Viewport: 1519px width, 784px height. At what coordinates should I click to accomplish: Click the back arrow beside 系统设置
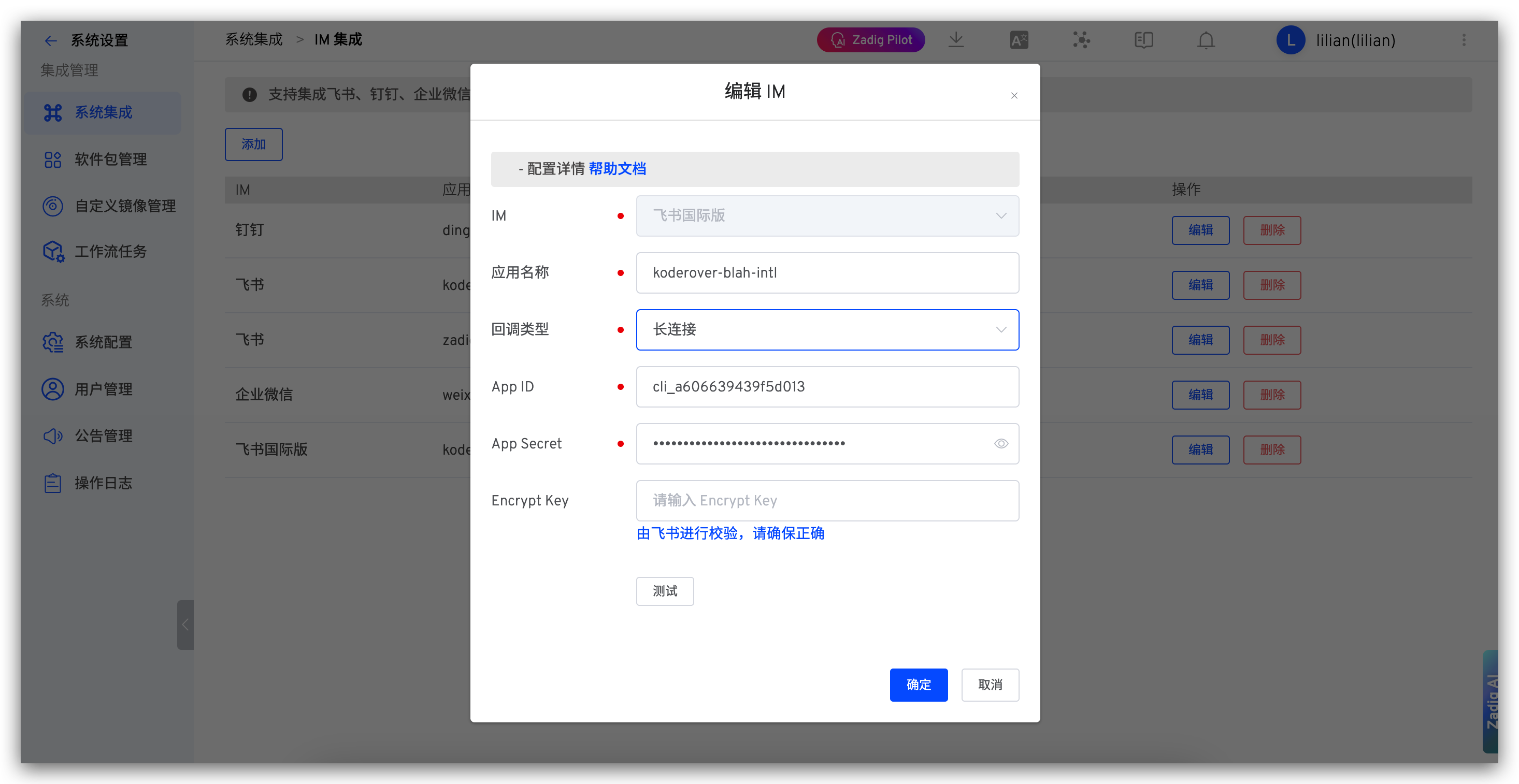pyautogui.click(x=51, y=40)
